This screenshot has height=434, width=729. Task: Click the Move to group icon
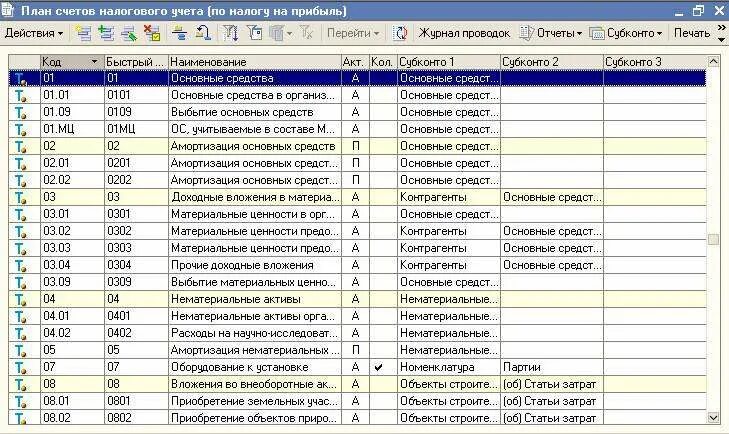point(203,33)
